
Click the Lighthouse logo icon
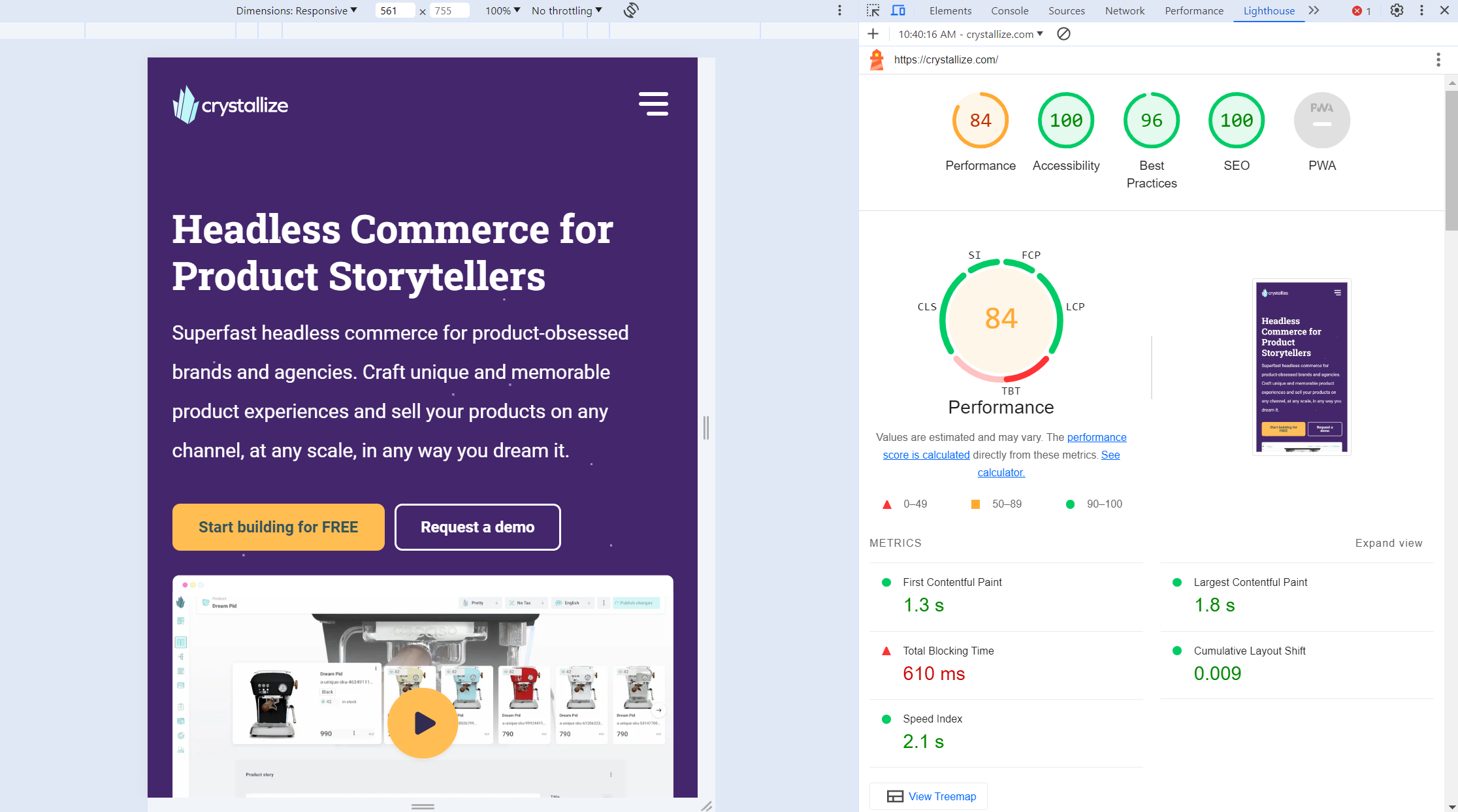point(877,60)
